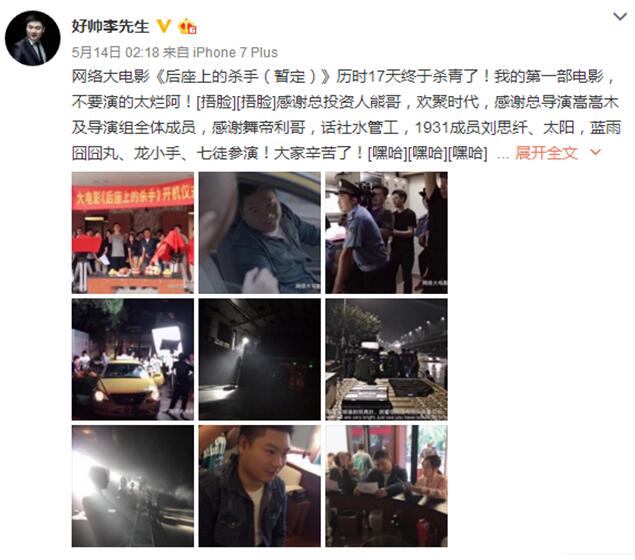Open the 好帅李先生 profile avatar

[33, 38]
